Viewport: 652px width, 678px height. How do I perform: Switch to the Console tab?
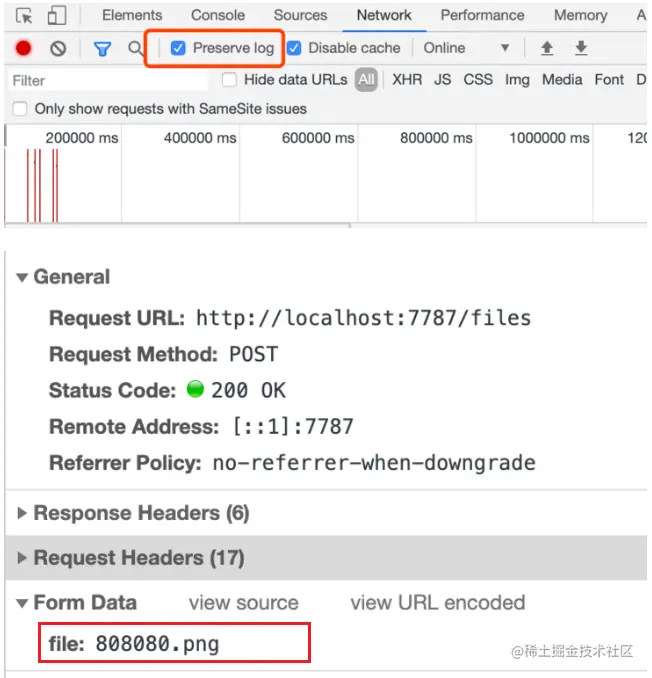point(217,15)
